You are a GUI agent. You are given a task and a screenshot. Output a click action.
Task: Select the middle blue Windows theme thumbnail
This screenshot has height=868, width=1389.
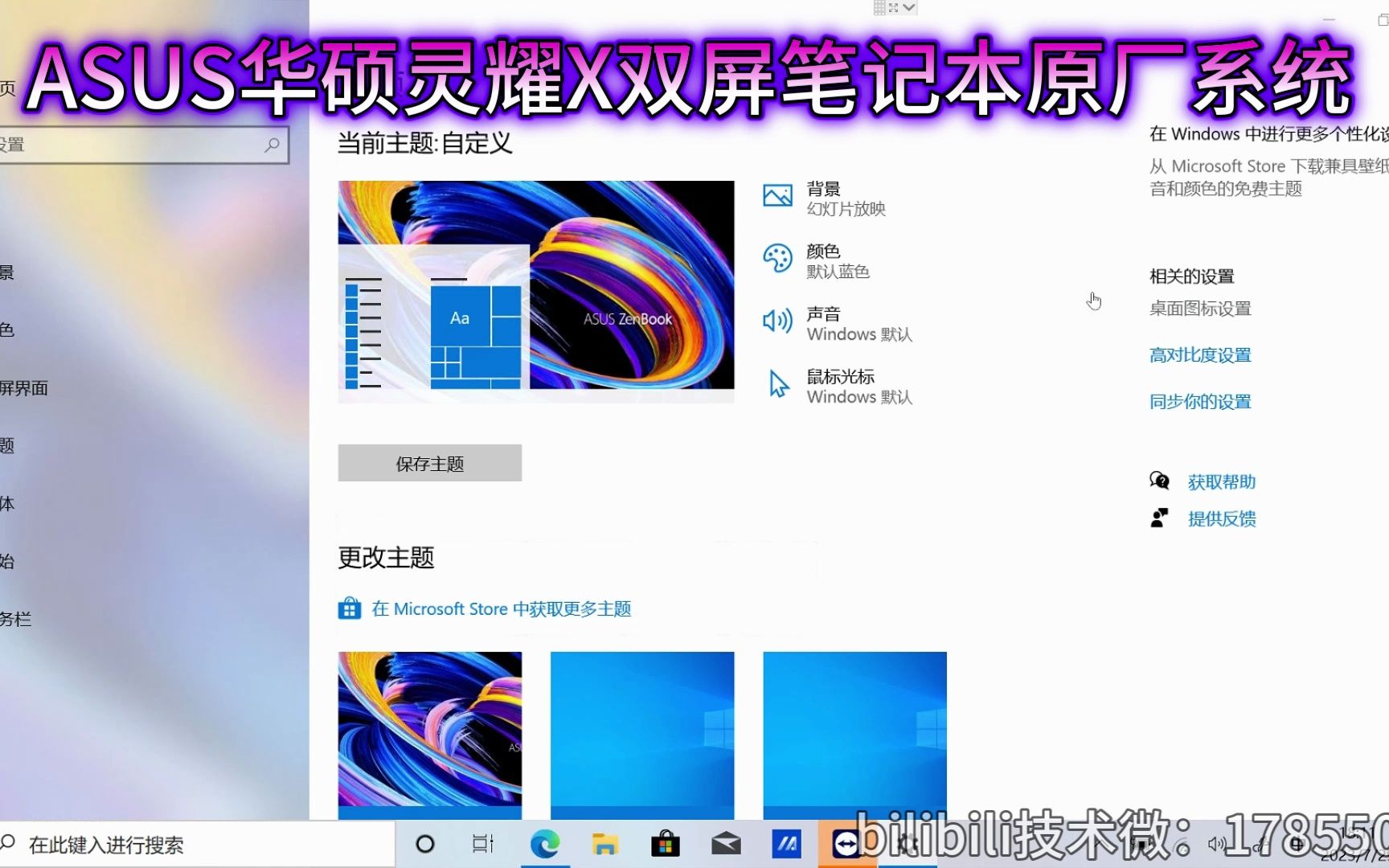tap(642, 735)
